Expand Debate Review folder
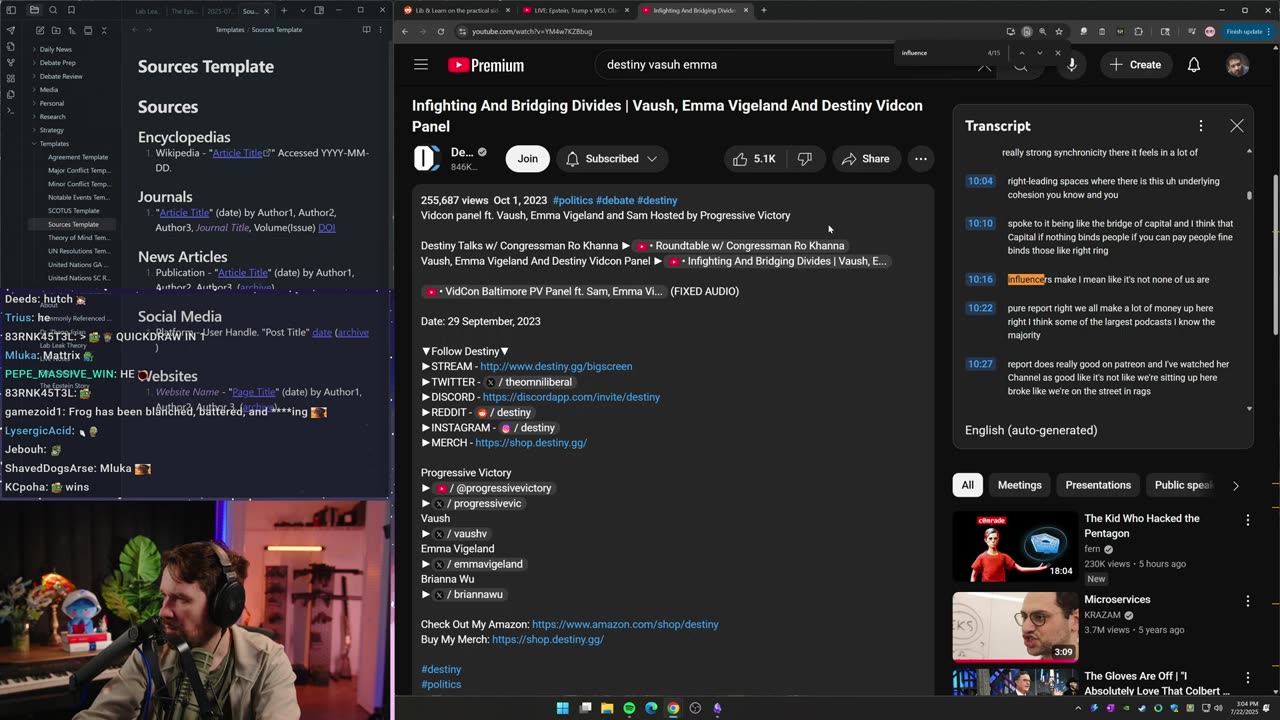Screen dimensions: 1280x720 click(x=61, y=76)
